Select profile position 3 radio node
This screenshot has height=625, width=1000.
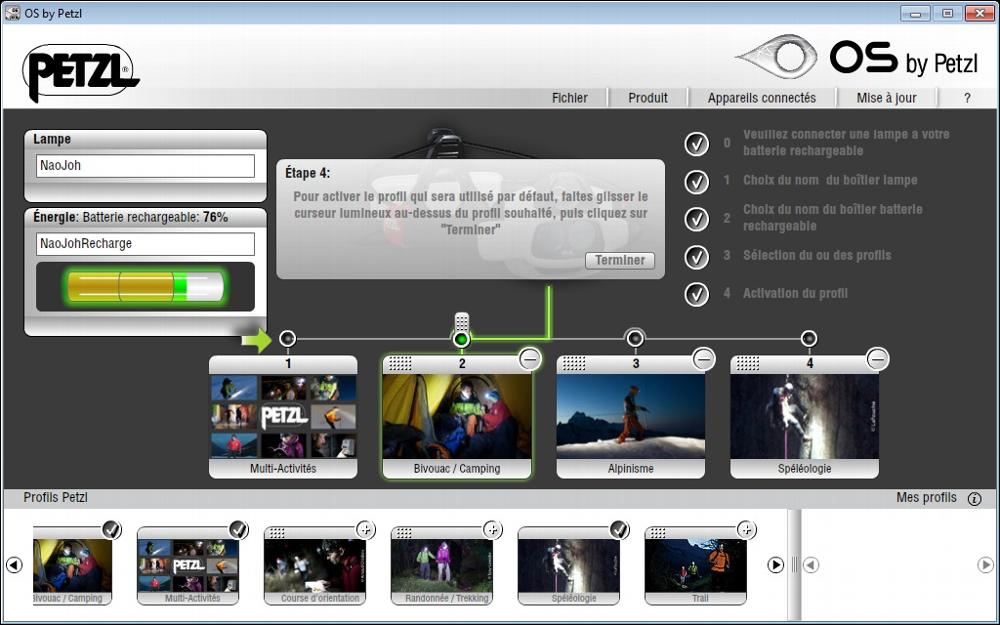coord(635,339)
